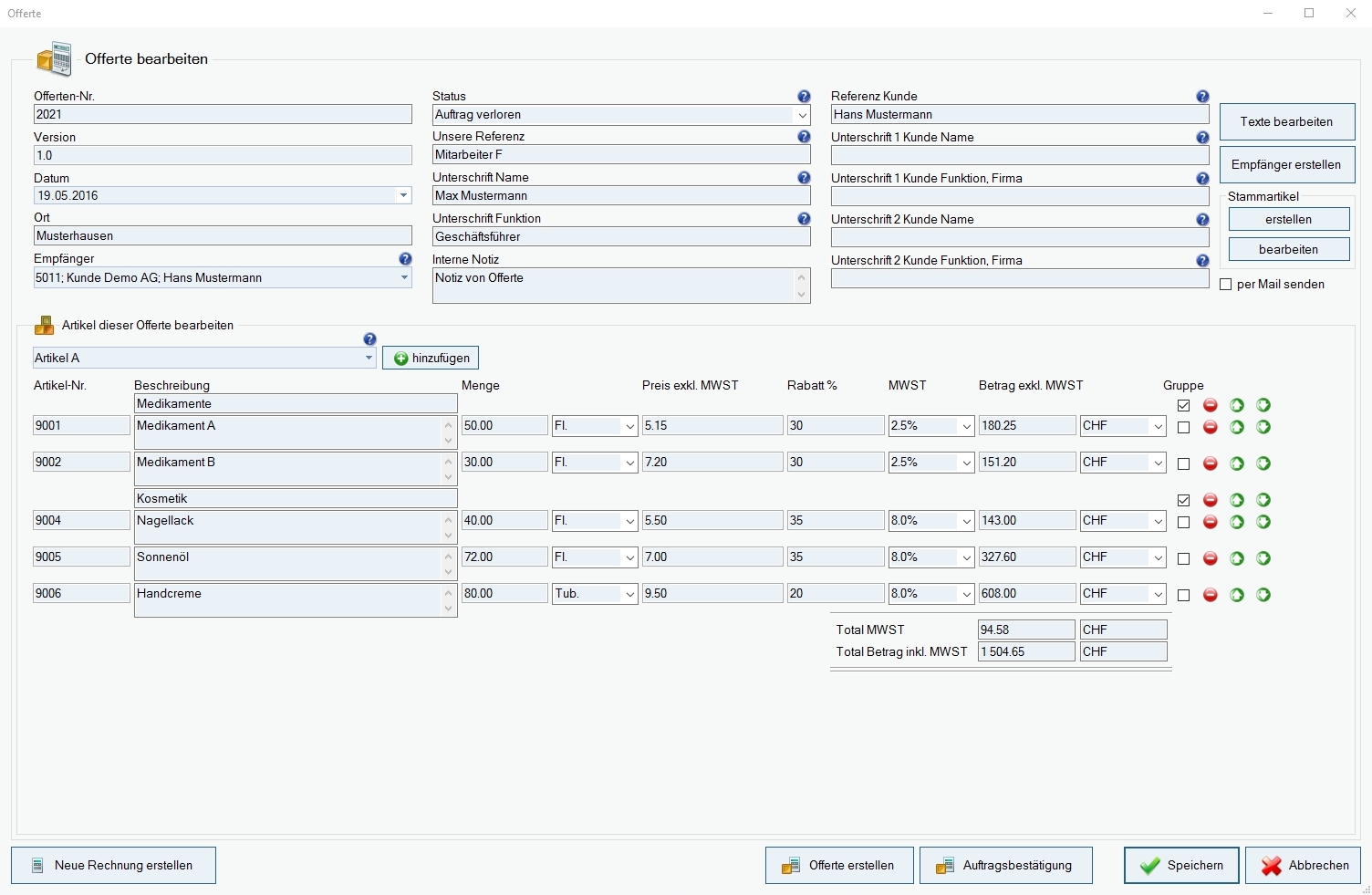
Task: Open the Artikel A selection dropdown
Action: point(369,358)
